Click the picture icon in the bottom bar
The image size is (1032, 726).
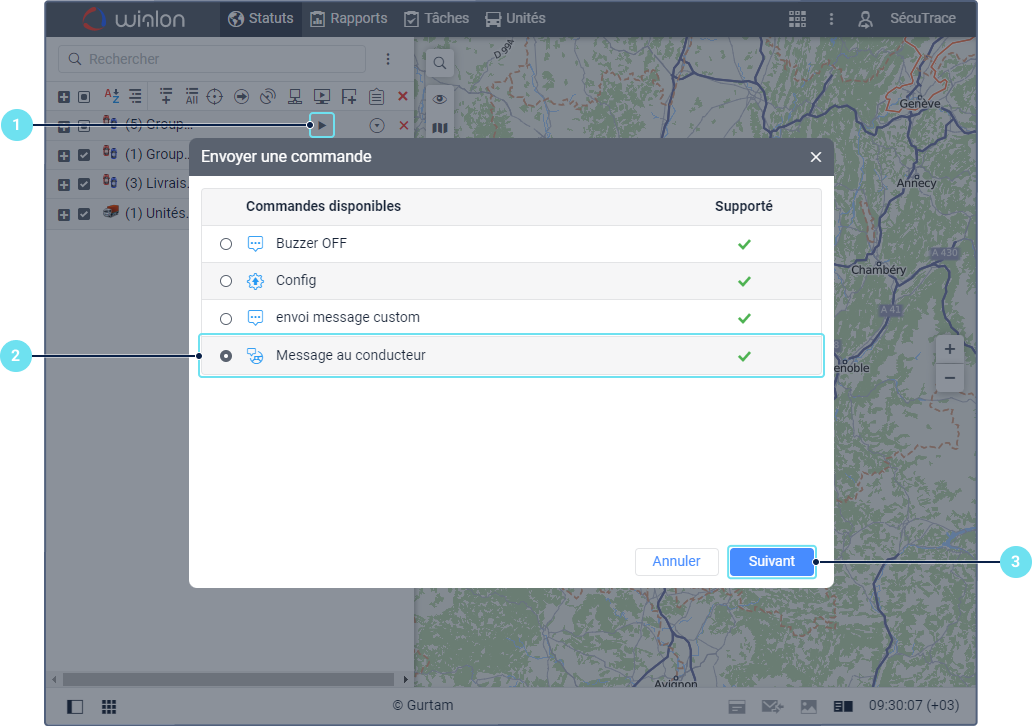pyautogui.click(x=808, y=707)
